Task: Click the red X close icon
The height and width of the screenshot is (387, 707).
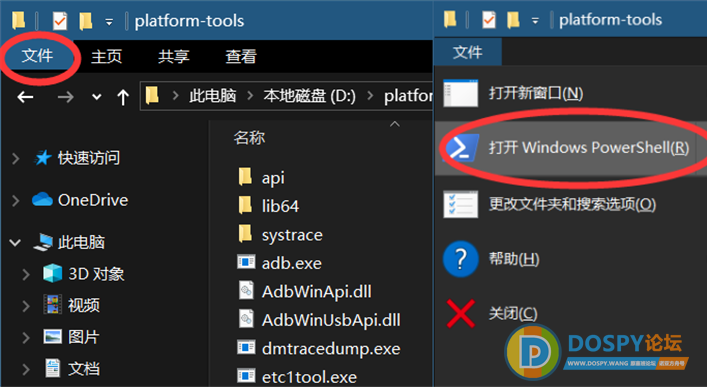Action: tap(460, 313)
